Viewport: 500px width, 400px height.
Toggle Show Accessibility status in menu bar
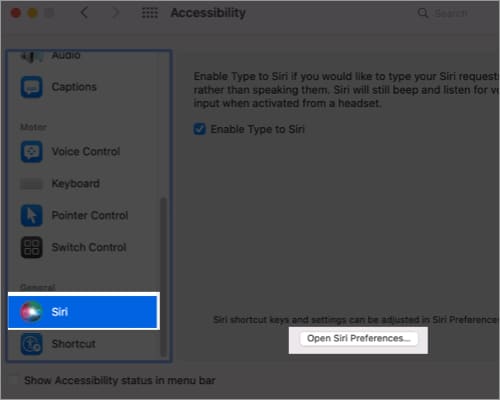point(14,380)
